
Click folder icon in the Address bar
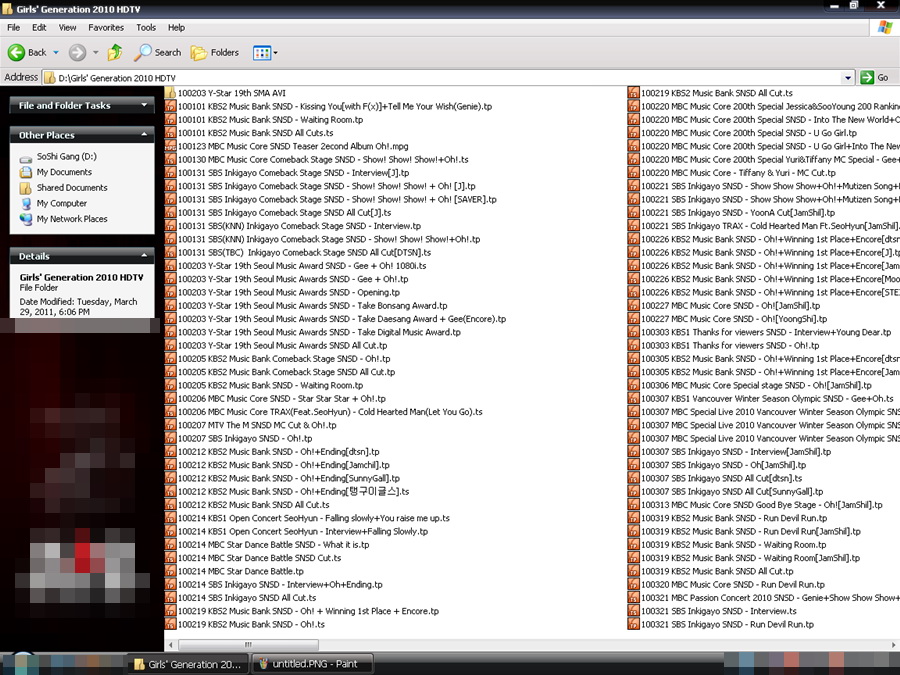click(x=50, y=77)
